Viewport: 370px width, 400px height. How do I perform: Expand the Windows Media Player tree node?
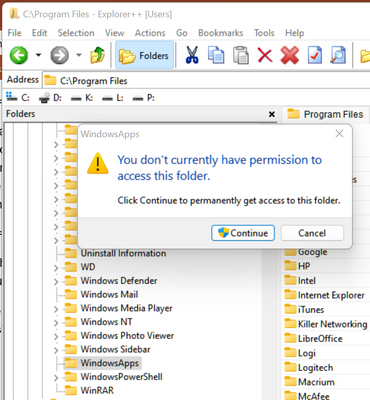(x=56, y=309)
